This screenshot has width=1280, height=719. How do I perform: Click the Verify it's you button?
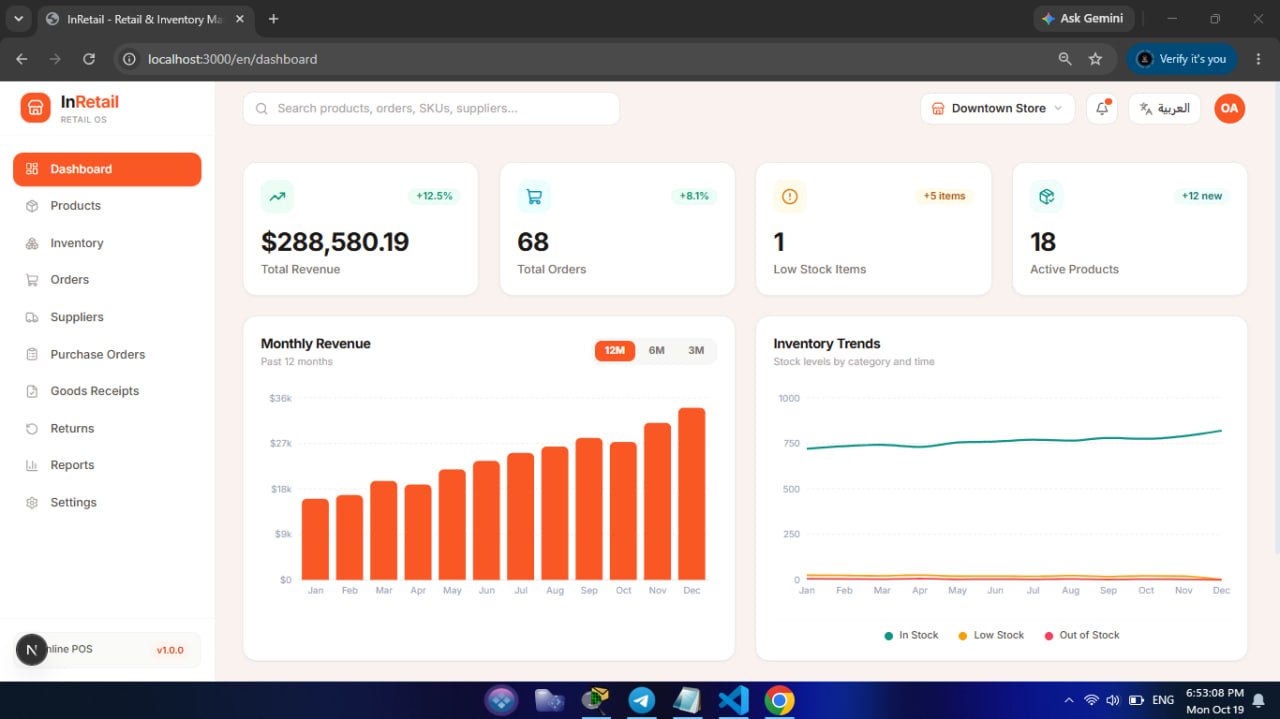point(1182,59)
